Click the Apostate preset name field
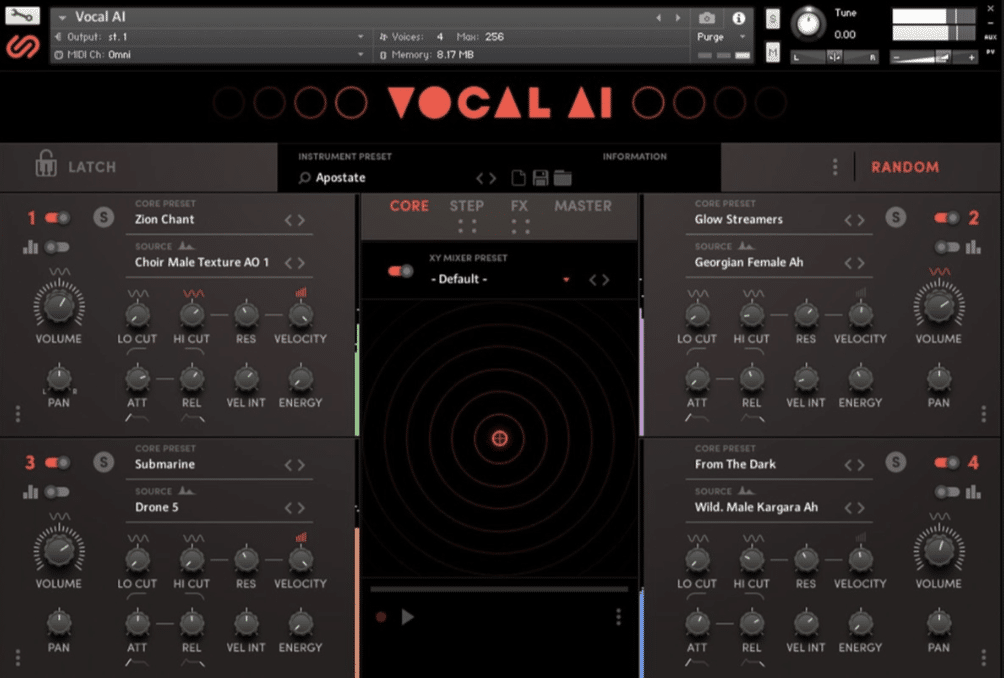Viewport: 1004px width, 678px height. [x=341, y=178]
